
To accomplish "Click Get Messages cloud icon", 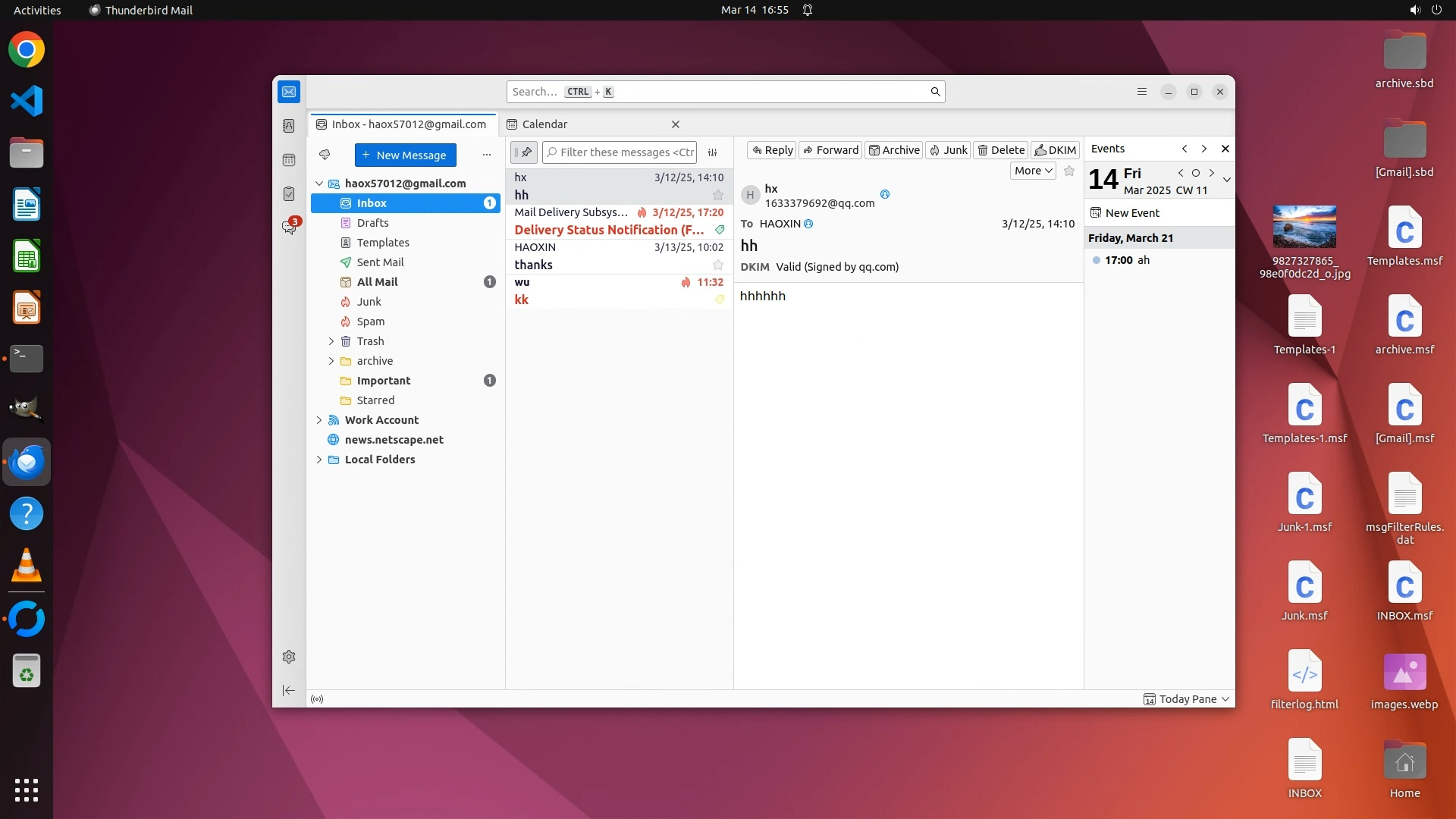I will pyautogui.click(x=325, y=155).
